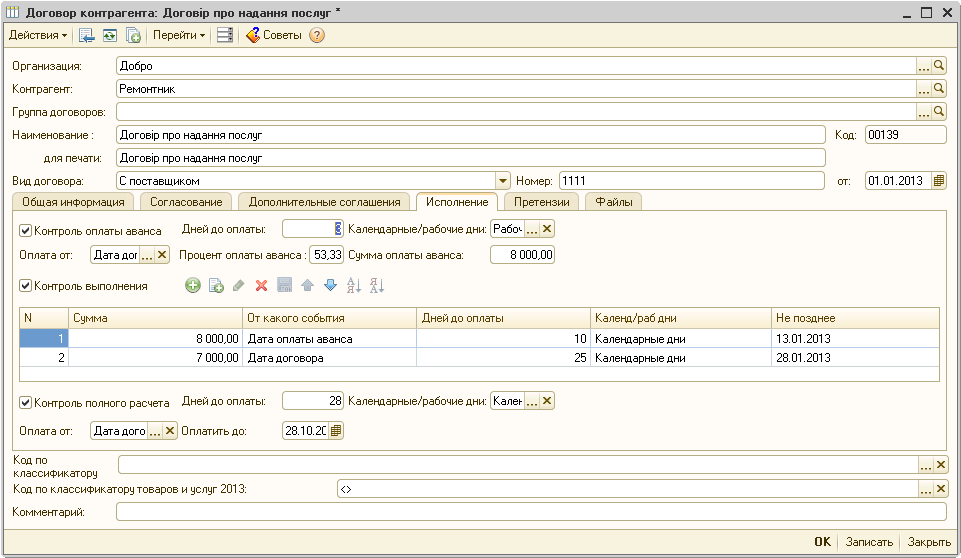Click the Записать button
961x558 pixels.
tap(869, 542)
